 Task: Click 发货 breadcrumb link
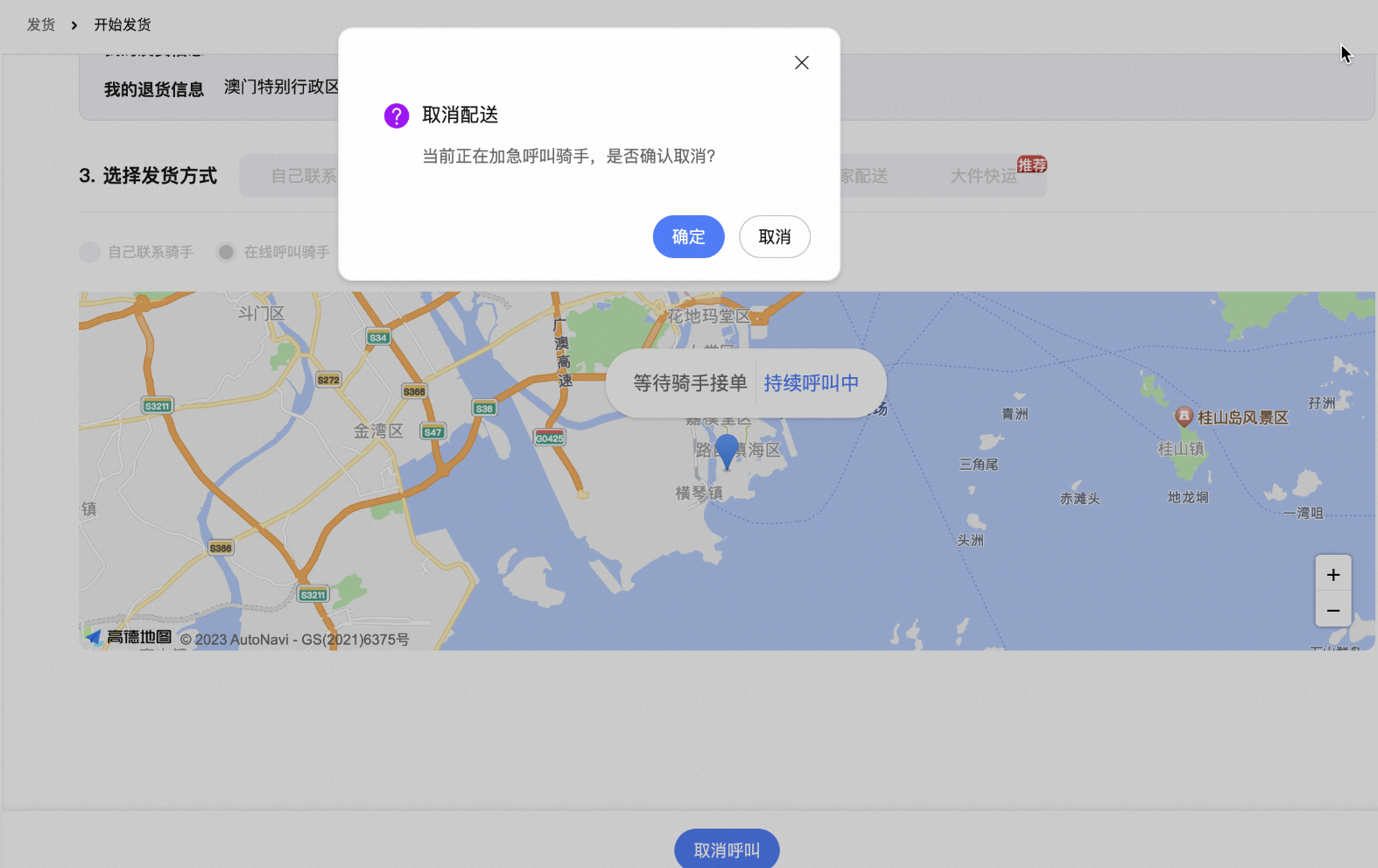pyautogui.click(x=41, y=24)
